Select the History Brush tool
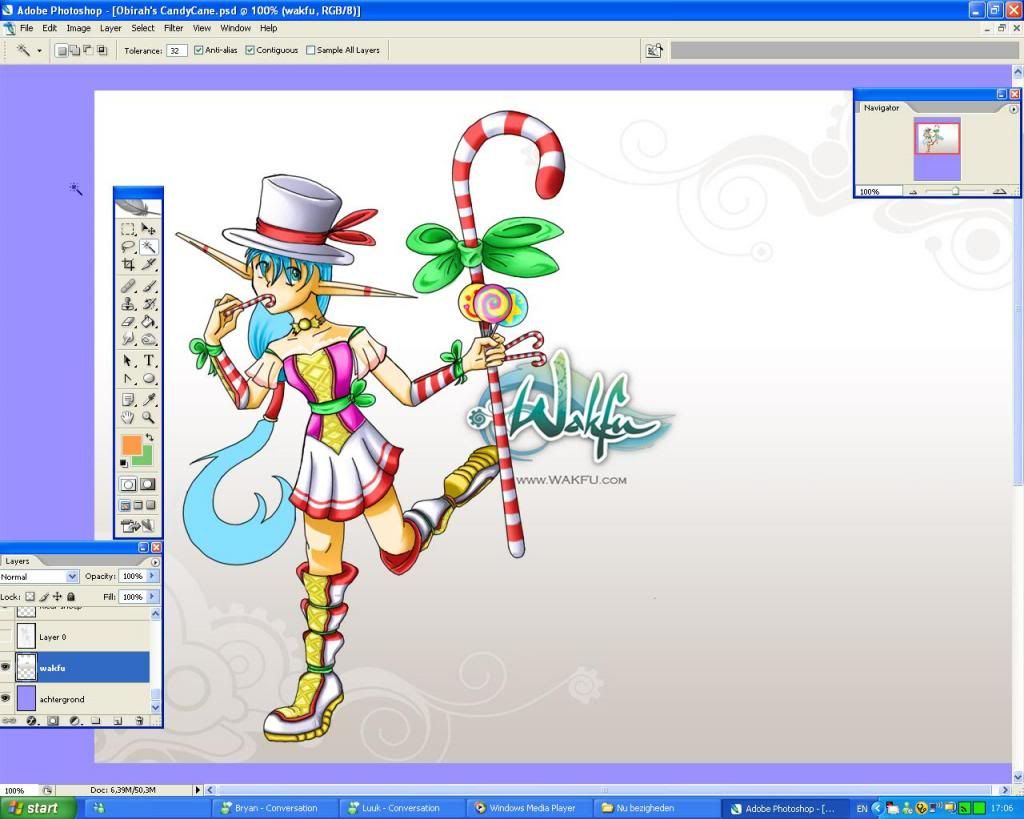Image resolution: width=1024 pixels, height=819 pixels. (x=149, y=304)
